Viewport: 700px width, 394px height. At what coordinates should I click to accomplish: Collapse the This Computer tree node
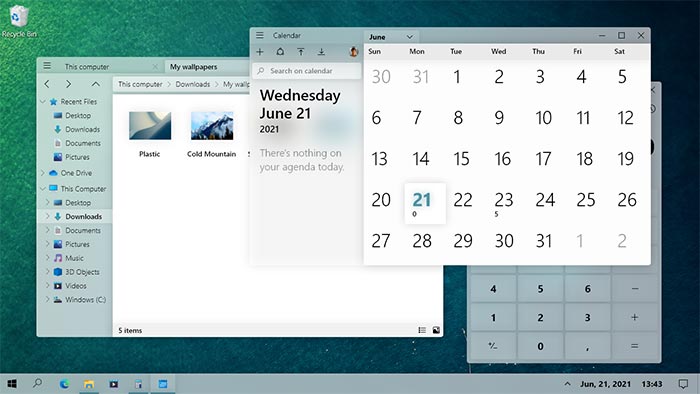[x=43, y=189]
